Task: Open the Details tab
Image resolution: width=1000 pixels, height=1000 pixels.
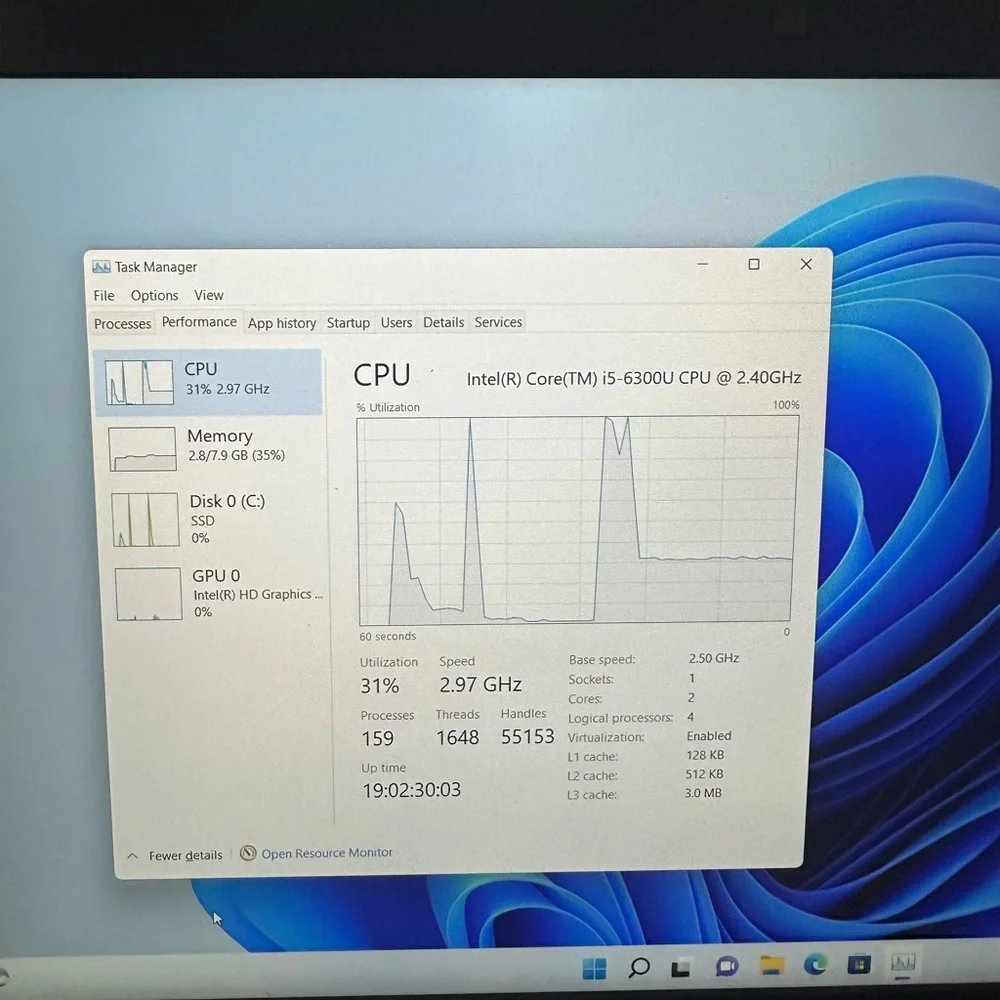Action: pyautogui.click(x=443, y=322)
